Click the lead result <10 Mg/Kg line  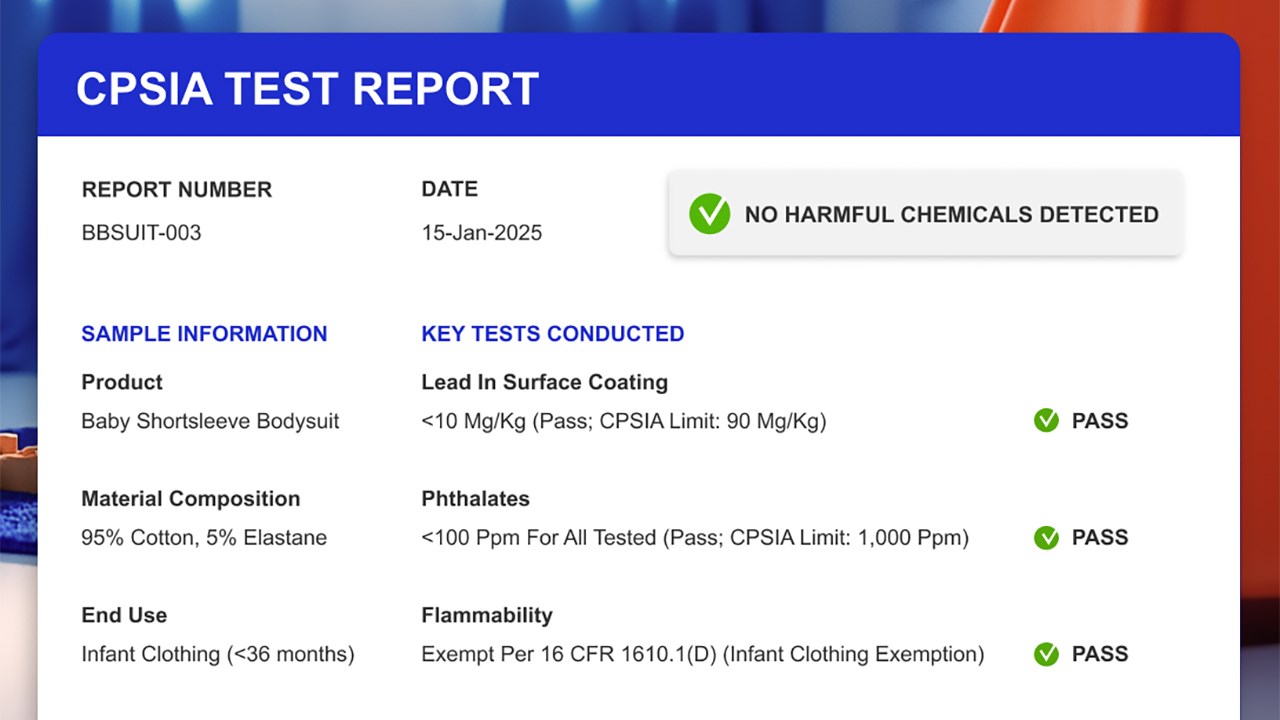[x=623, y=421]
